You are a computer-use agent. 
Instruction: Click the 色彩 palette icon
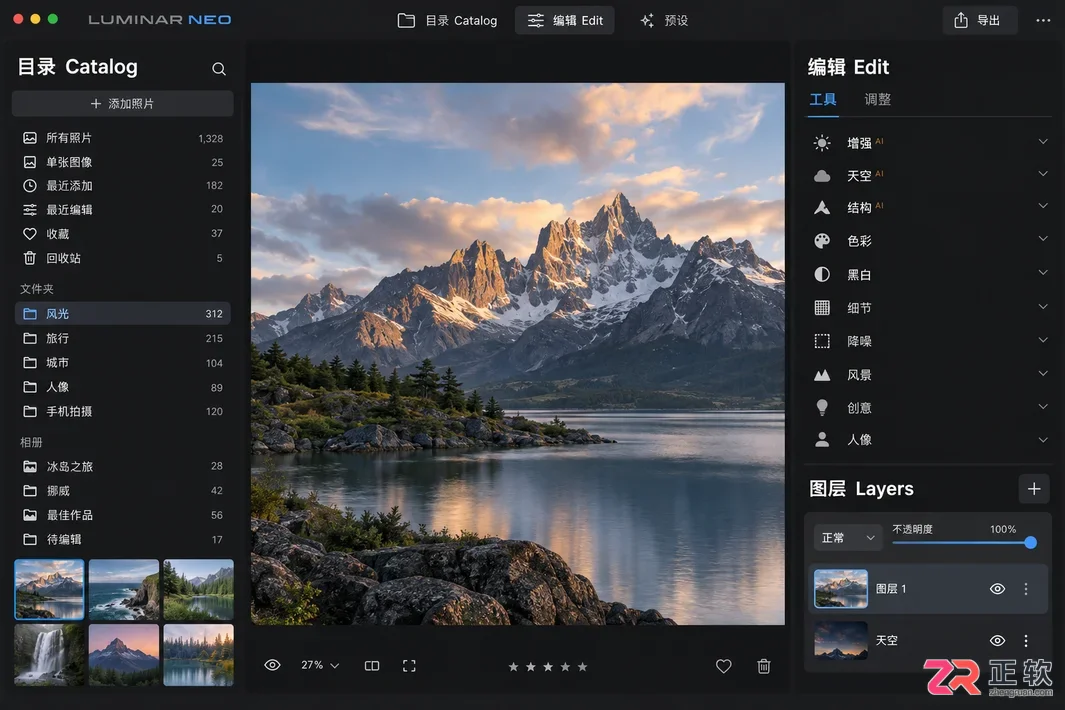coord(822,241)
